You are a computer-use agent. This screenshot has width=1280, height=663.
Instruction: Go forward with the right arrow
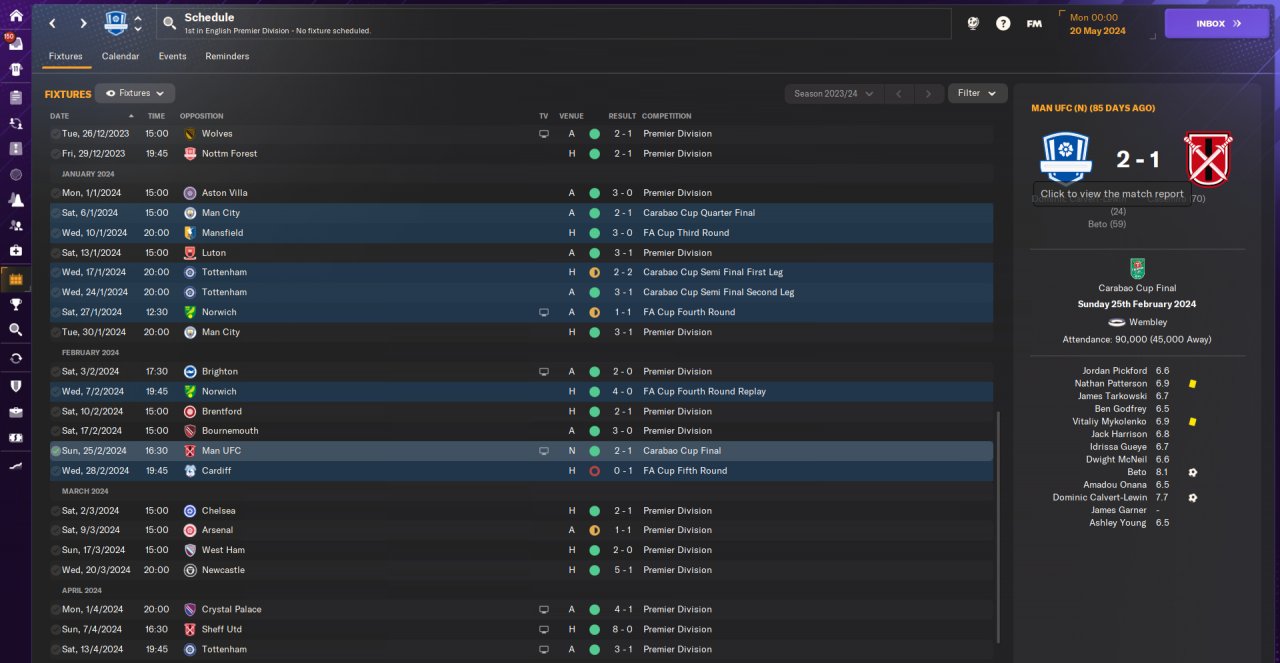(x=83, y=23)
